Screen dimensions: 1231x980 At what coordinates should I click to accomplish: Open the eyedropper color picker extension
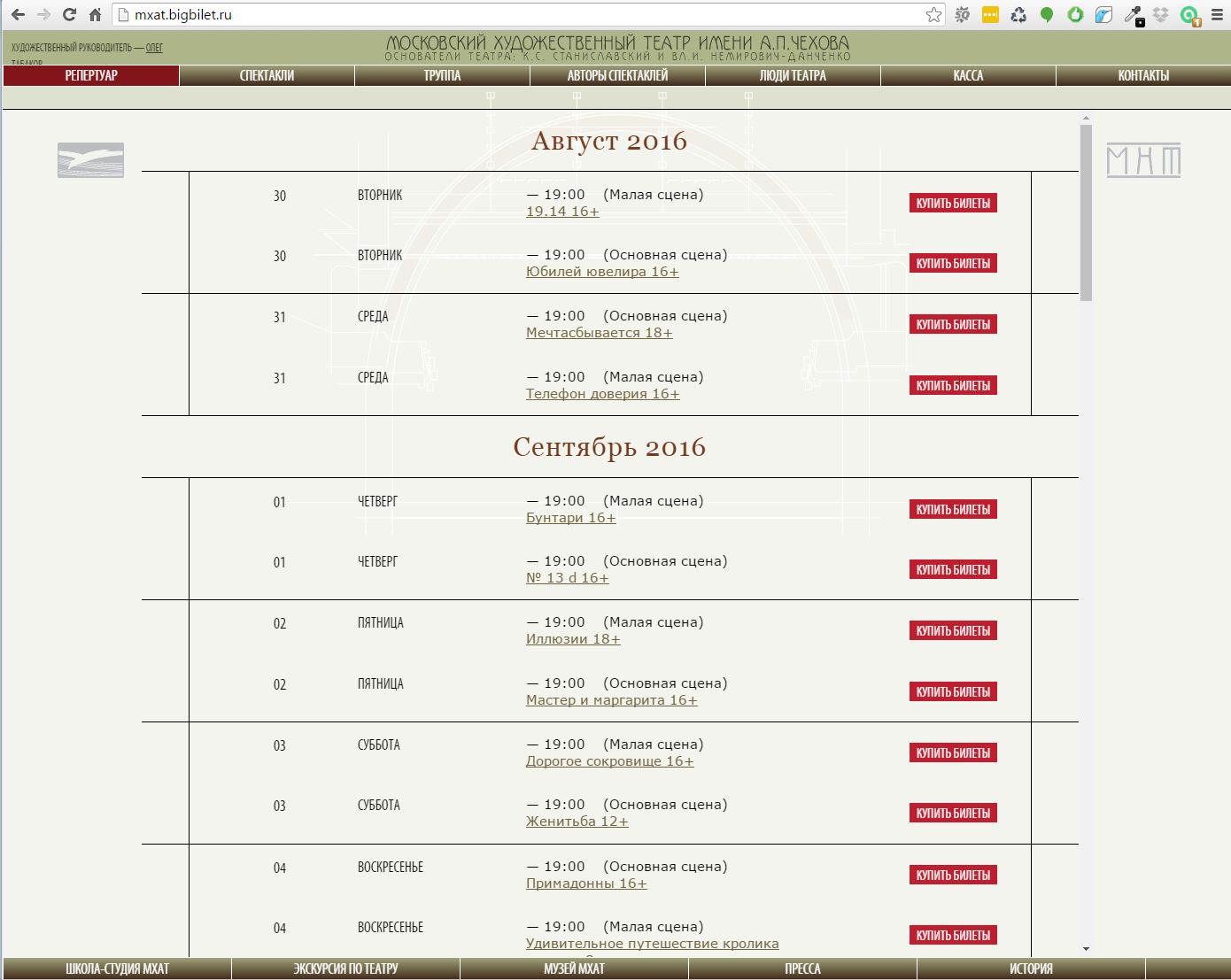click(x=1133, y=15)
